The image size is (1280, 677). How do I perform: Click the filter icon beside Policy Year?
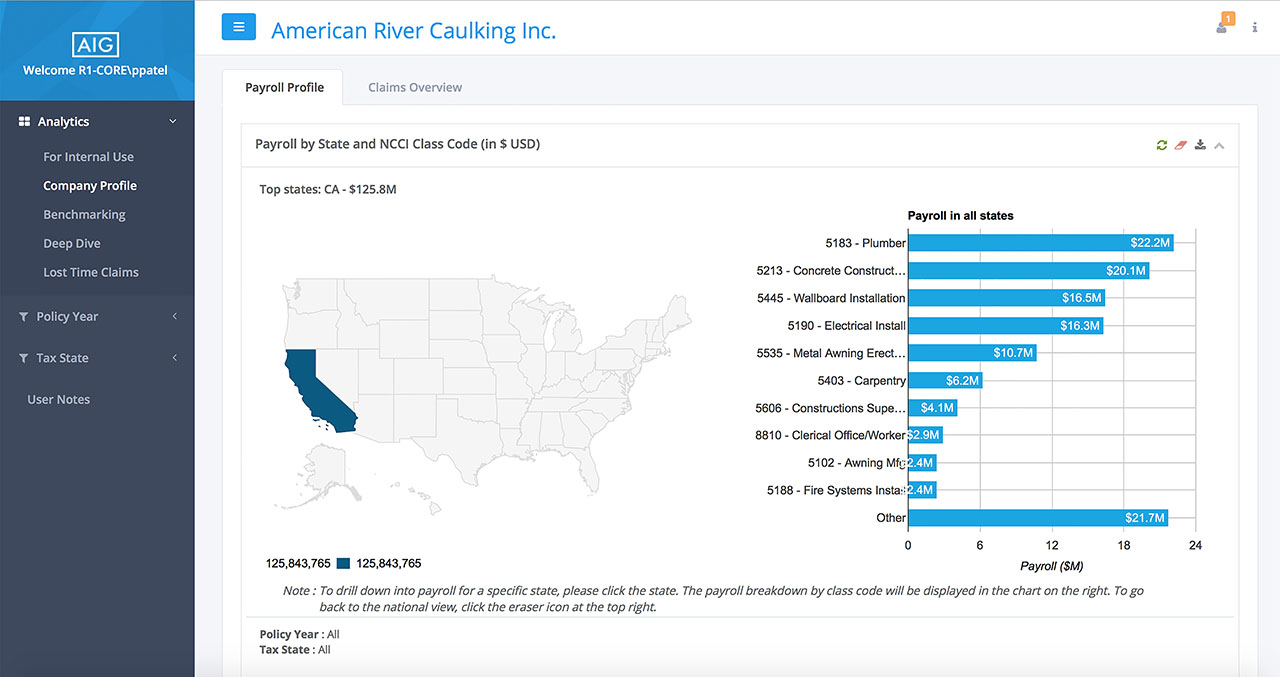(22, 316)
